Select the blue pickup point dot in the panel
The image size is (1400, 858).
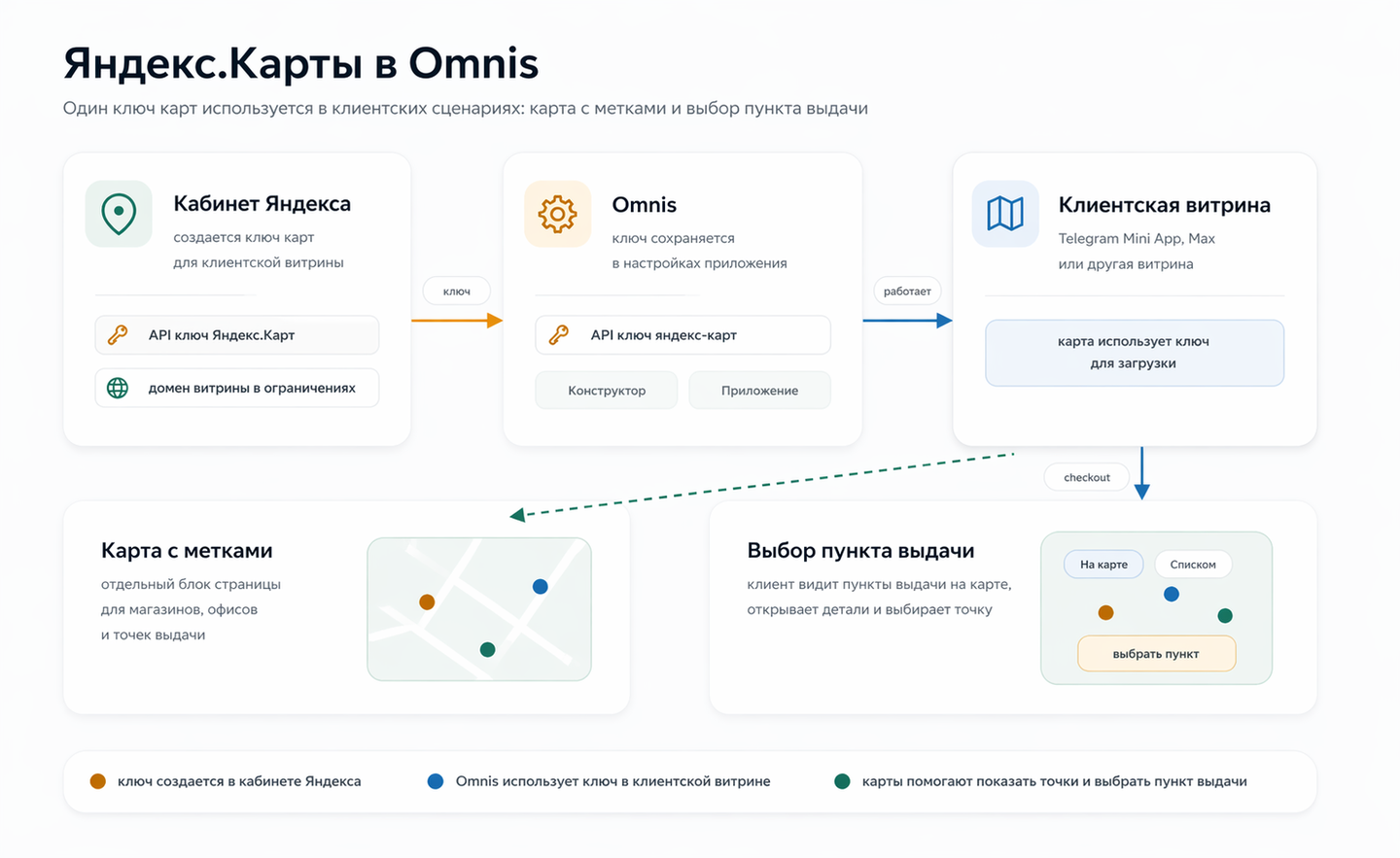tap(1170, 593)
